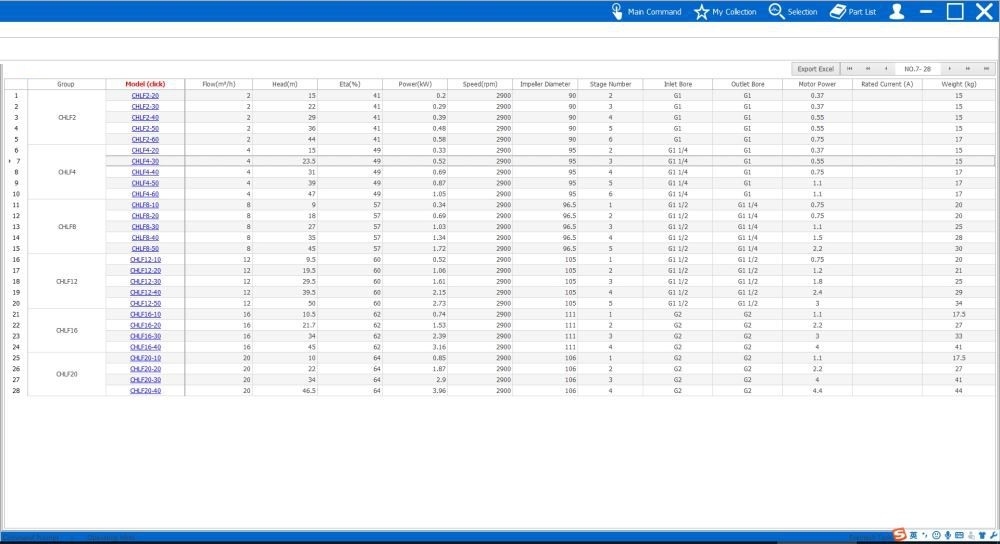This screenshot has width=1000, height=544.
Task: Open model link CHLF2-60
Action: 145,140
